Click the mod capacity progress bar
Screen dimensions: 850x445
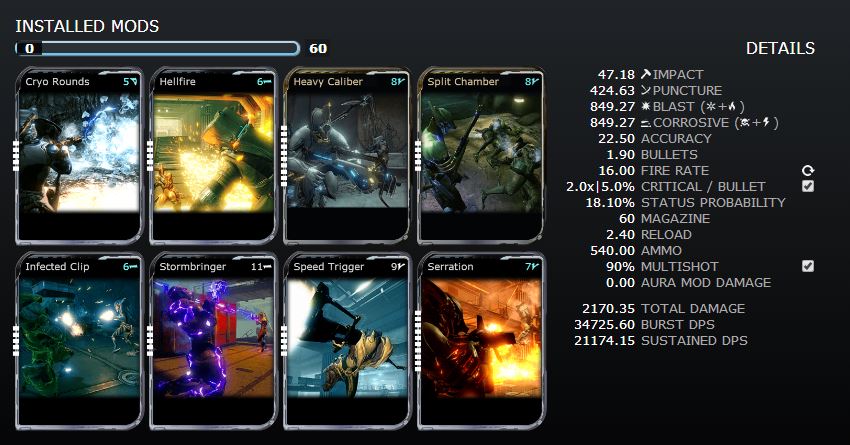(158, 48)
